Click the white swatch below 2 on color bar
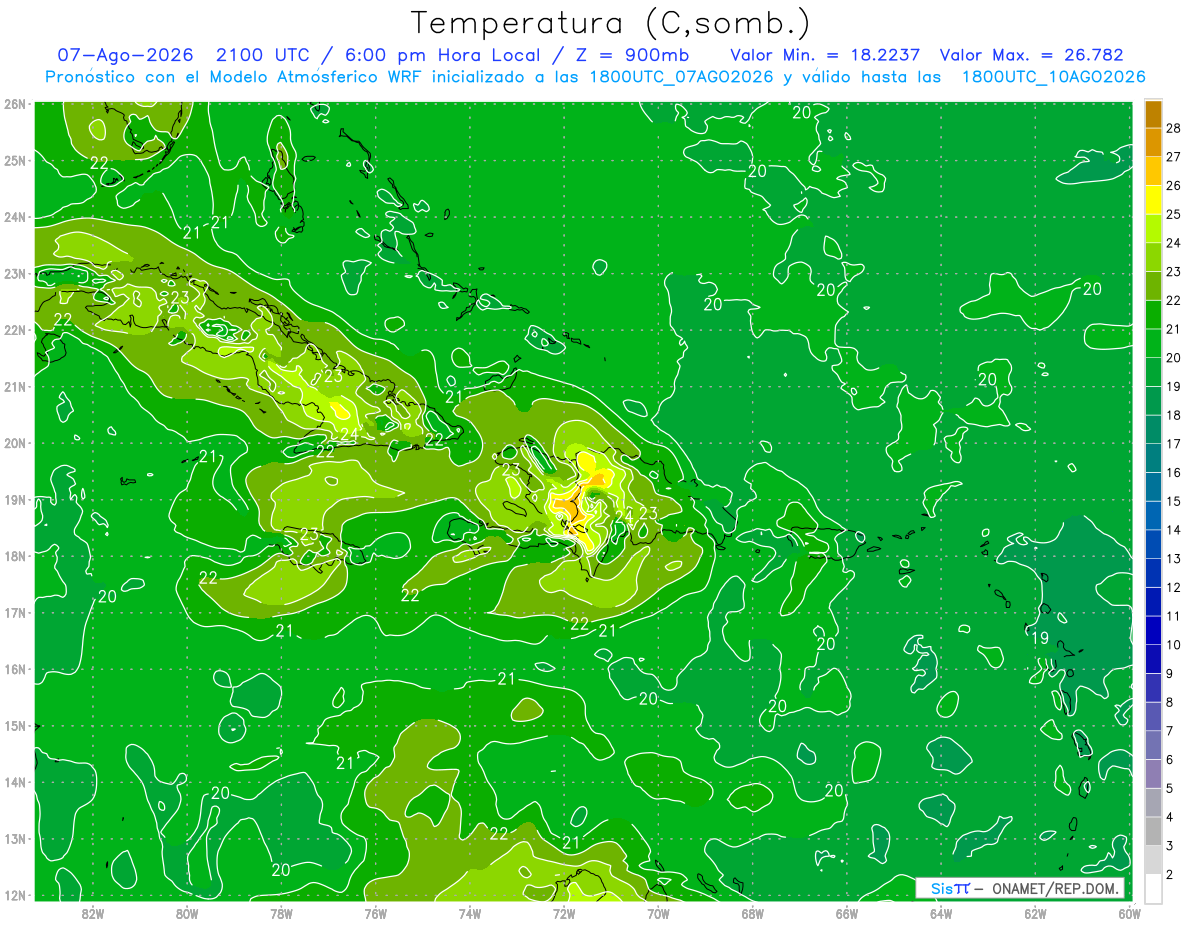The image size is (1200, 927). pyautogui.click(x=1153, y=888)
